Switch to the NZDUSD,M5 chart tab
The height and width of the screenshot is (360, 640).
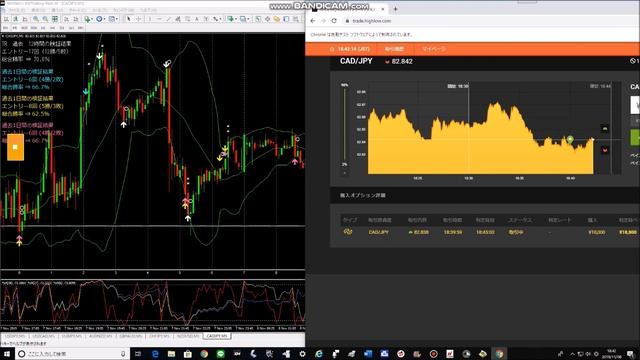(187, 336)
